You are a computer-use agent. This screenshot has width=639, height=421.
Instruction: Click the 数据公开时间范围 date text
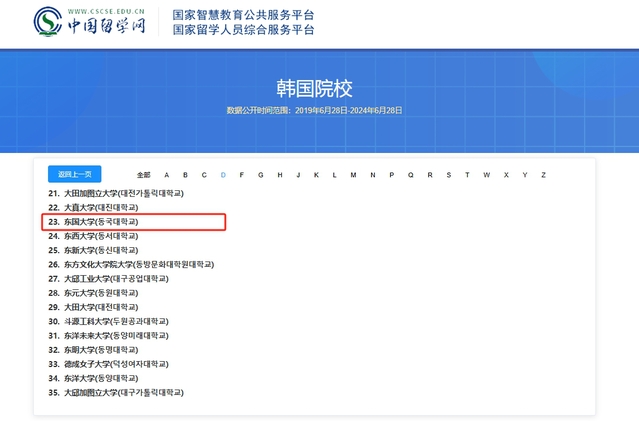(314, 110)
